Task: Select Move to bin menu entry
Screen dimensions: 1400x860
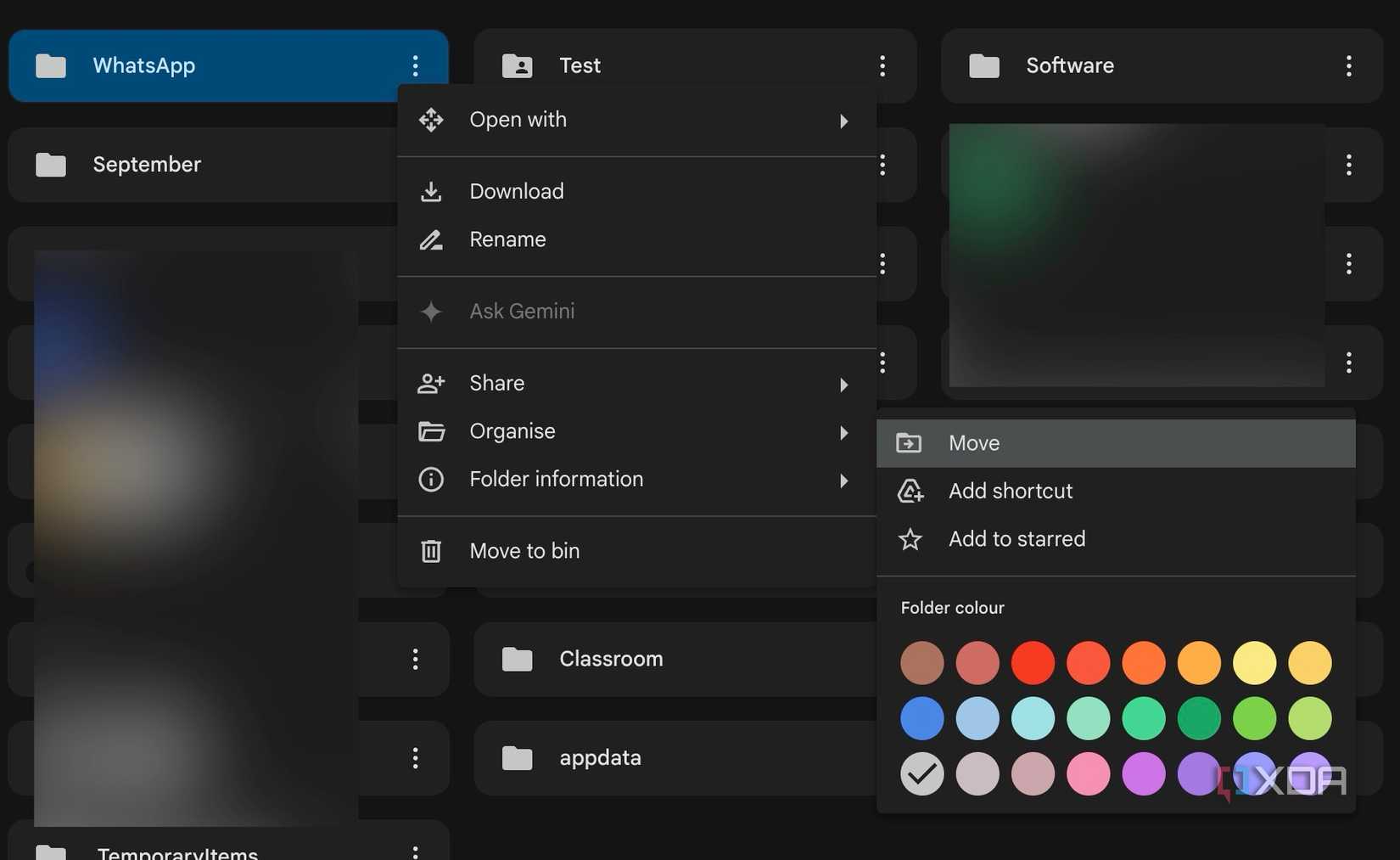Action: point(636,551)
